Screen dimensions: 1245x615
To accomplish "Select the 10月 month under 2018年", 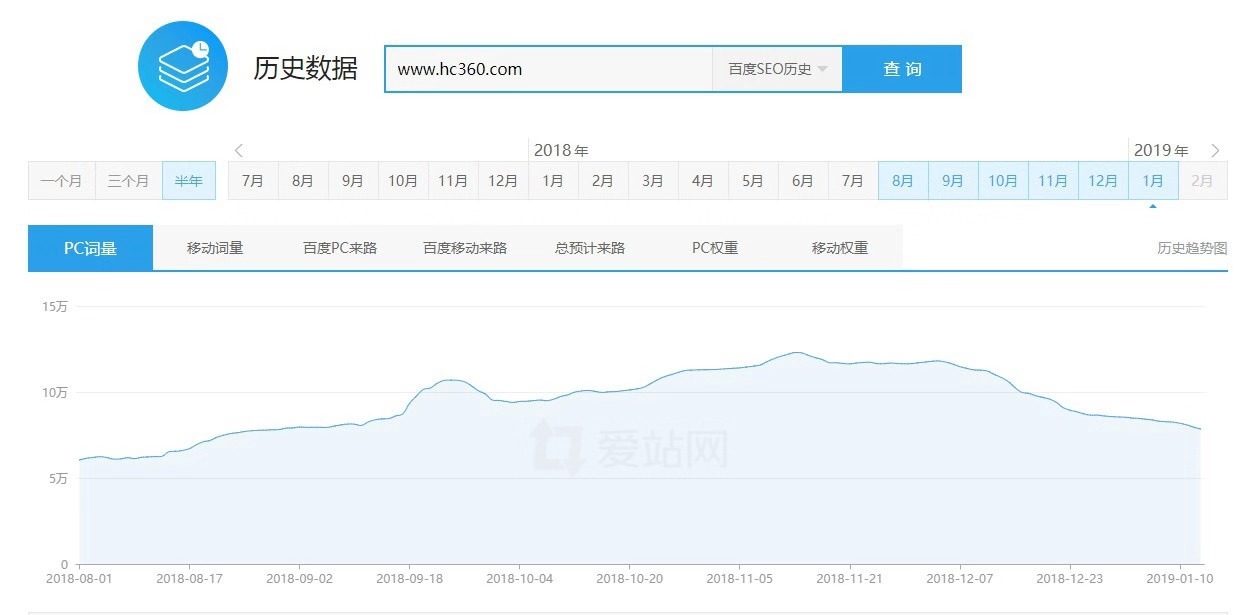I will tap(403, 181).
